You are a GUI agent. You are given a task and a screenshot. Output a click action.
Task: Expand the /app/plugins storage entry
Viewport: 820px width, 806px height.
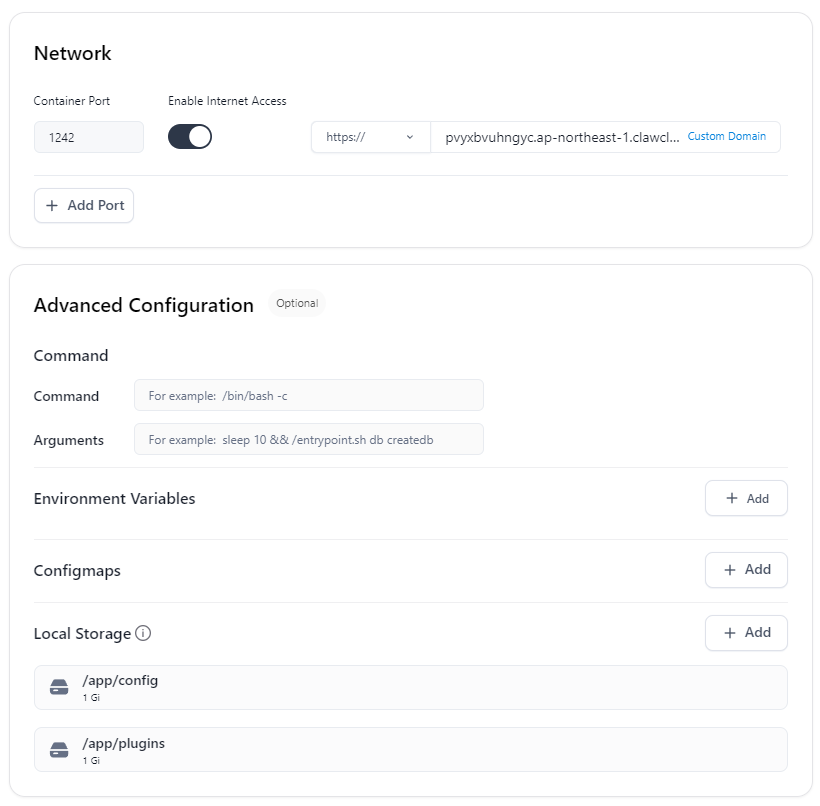pos(410,749)
